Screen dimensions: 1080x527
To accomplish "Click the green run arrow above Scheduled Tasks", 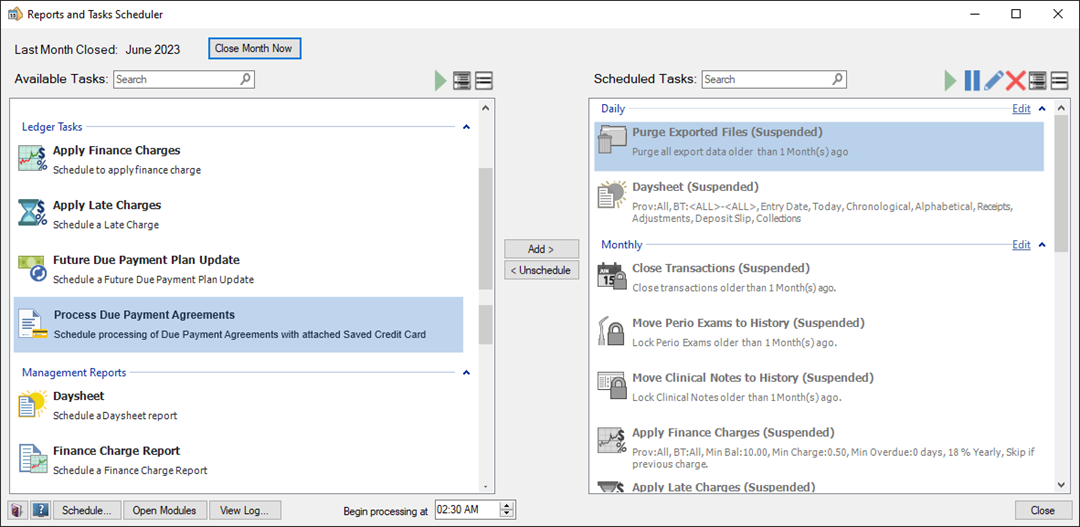I will [x=951, y=81].
